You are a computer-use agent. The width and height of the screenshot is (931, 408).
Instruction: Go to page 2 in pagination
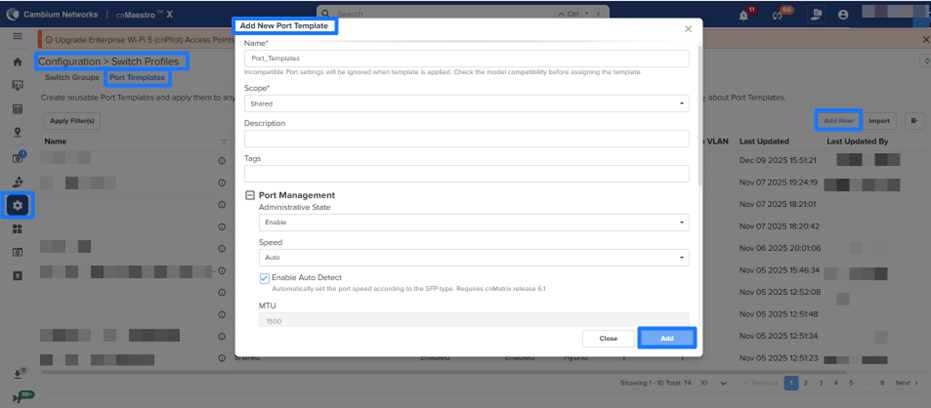[806, 383]
